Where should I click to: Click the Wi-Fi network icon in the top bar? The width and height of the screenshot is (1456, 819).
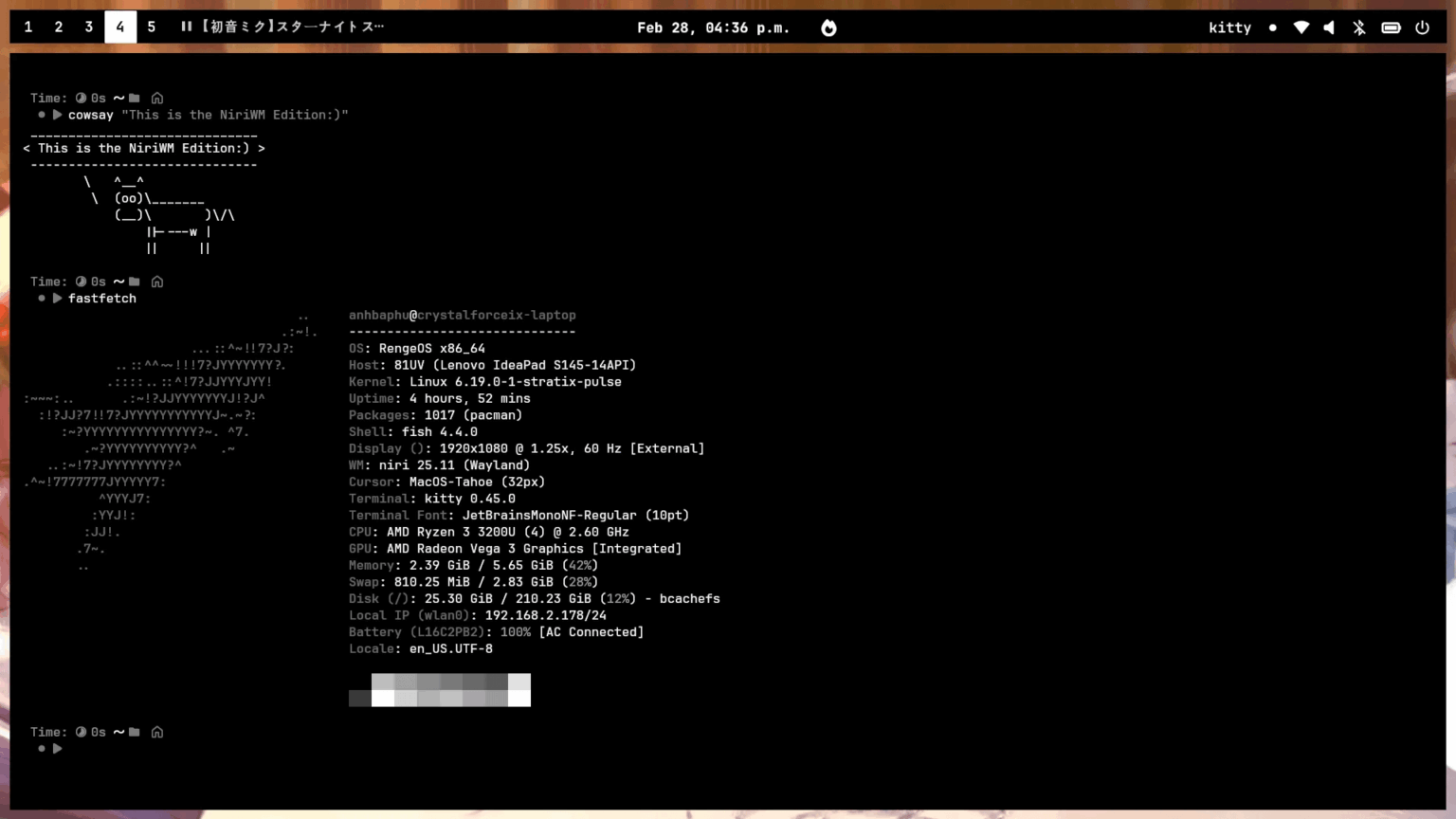1301,27
